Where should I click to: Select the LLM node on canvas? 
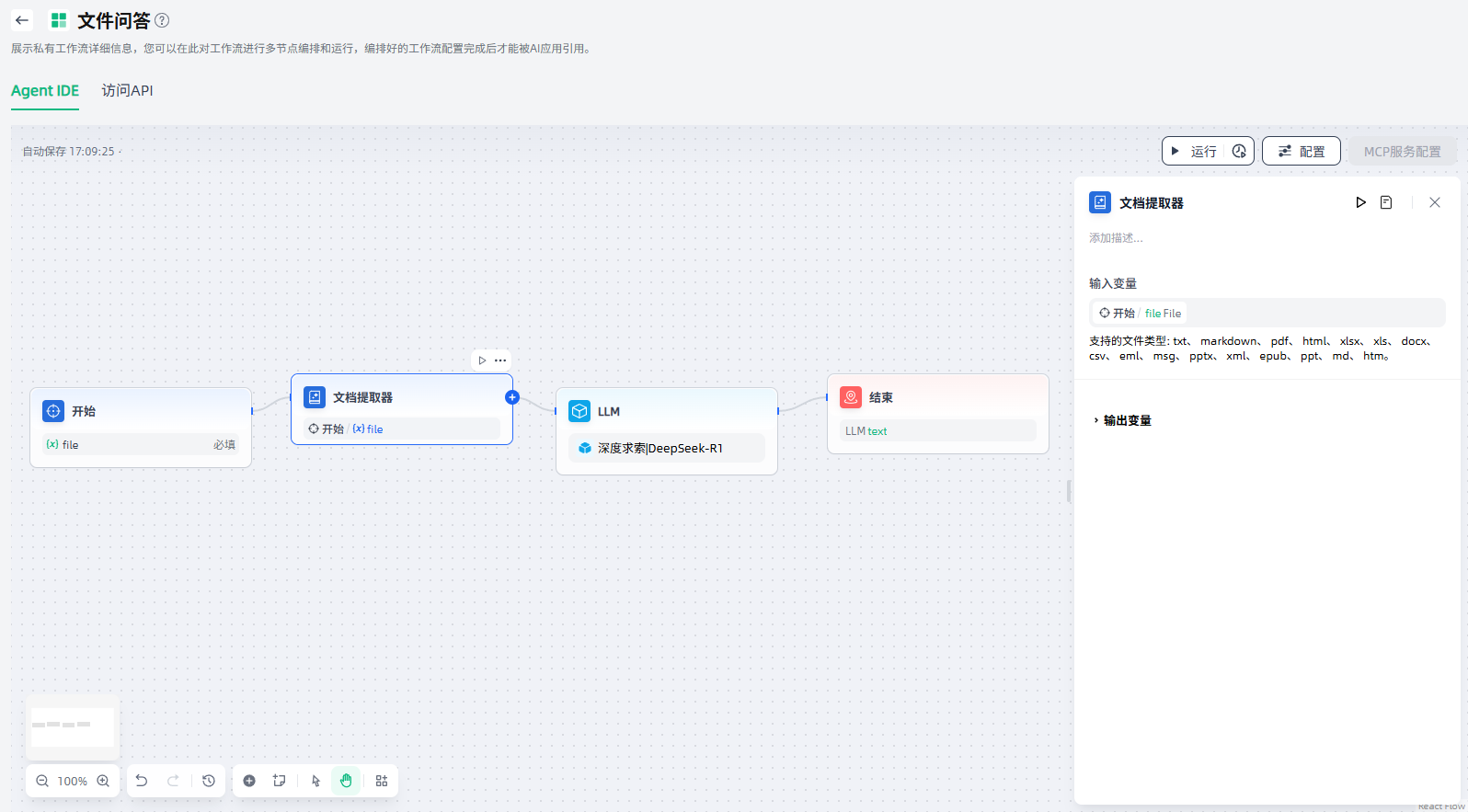(666, 412)
